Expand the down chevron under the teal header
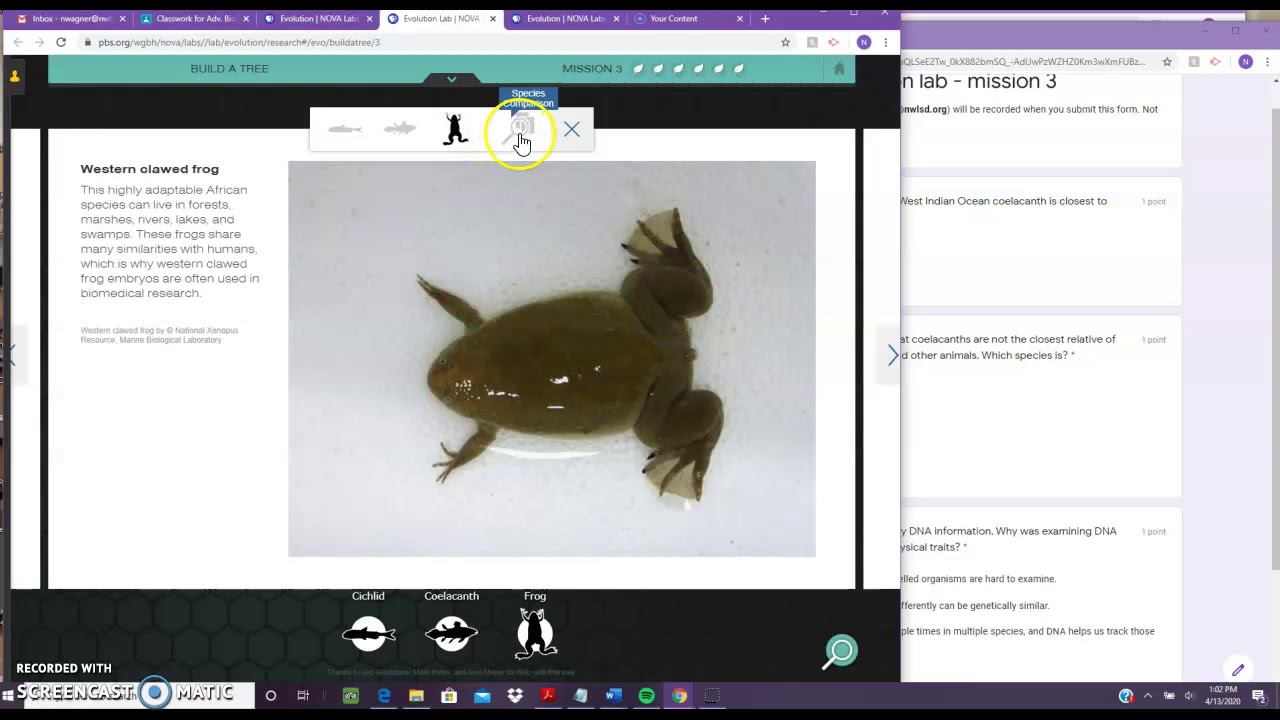1280x720 pixels. click(451, 79)
